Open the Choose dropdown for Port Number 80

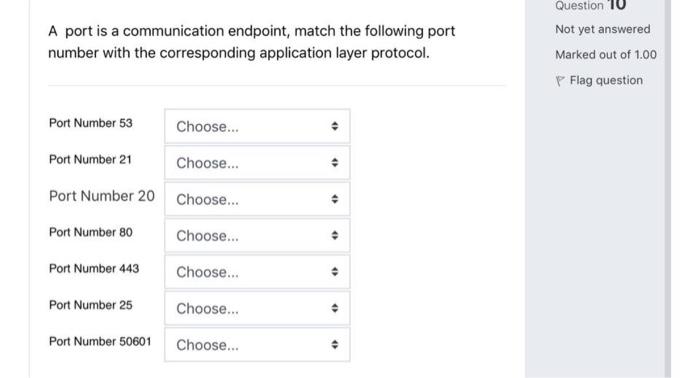[x=257, y=235]
